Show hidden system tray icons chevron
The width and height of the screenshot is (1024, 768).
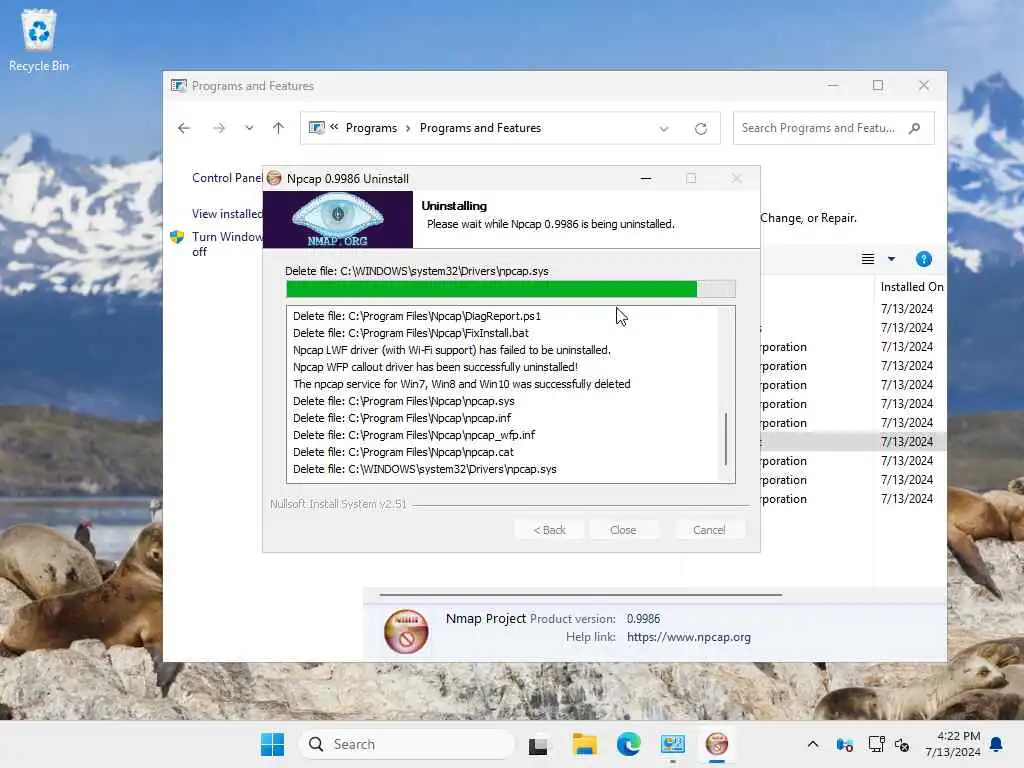[812, 744]
